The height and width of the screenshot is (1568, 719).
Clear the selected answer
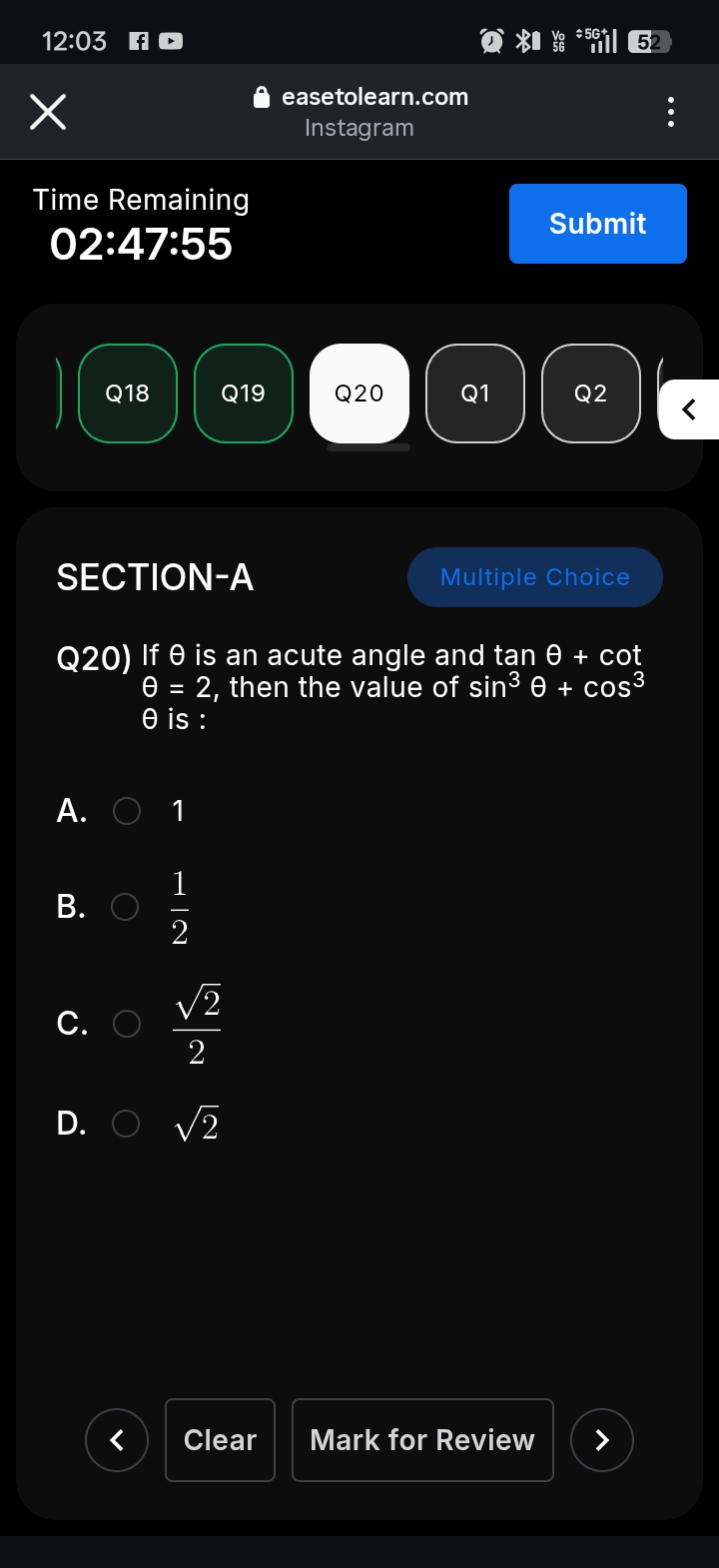(220, 1440)
